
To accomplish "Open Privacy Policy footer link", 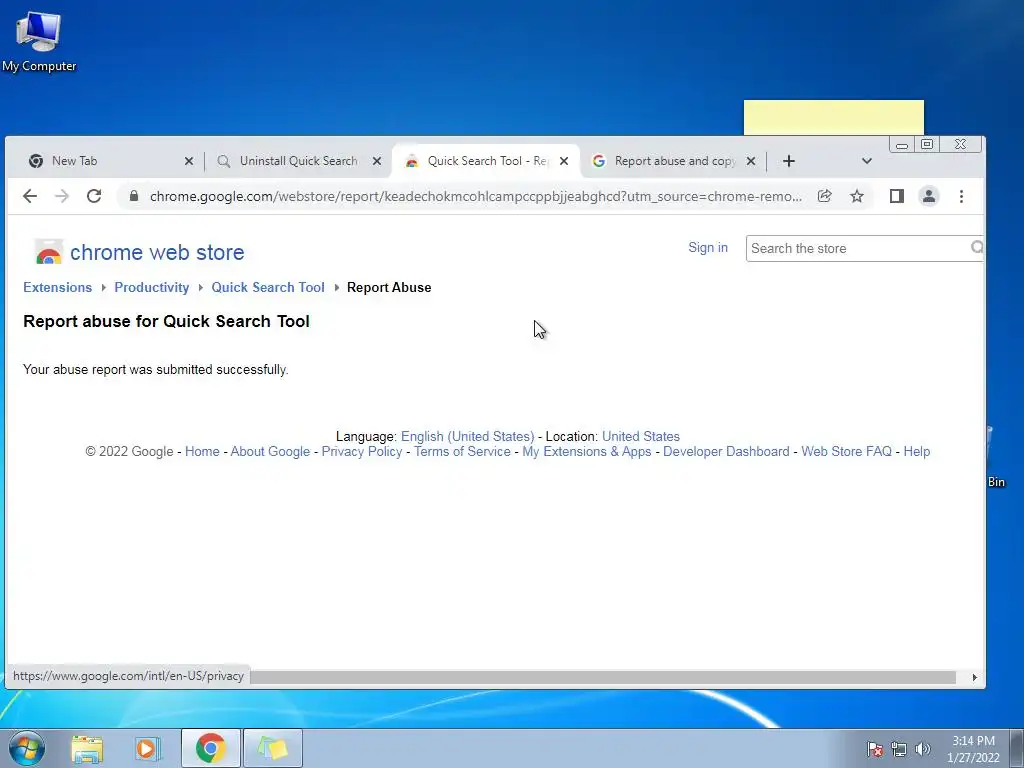I will click(x=362, y=451).
